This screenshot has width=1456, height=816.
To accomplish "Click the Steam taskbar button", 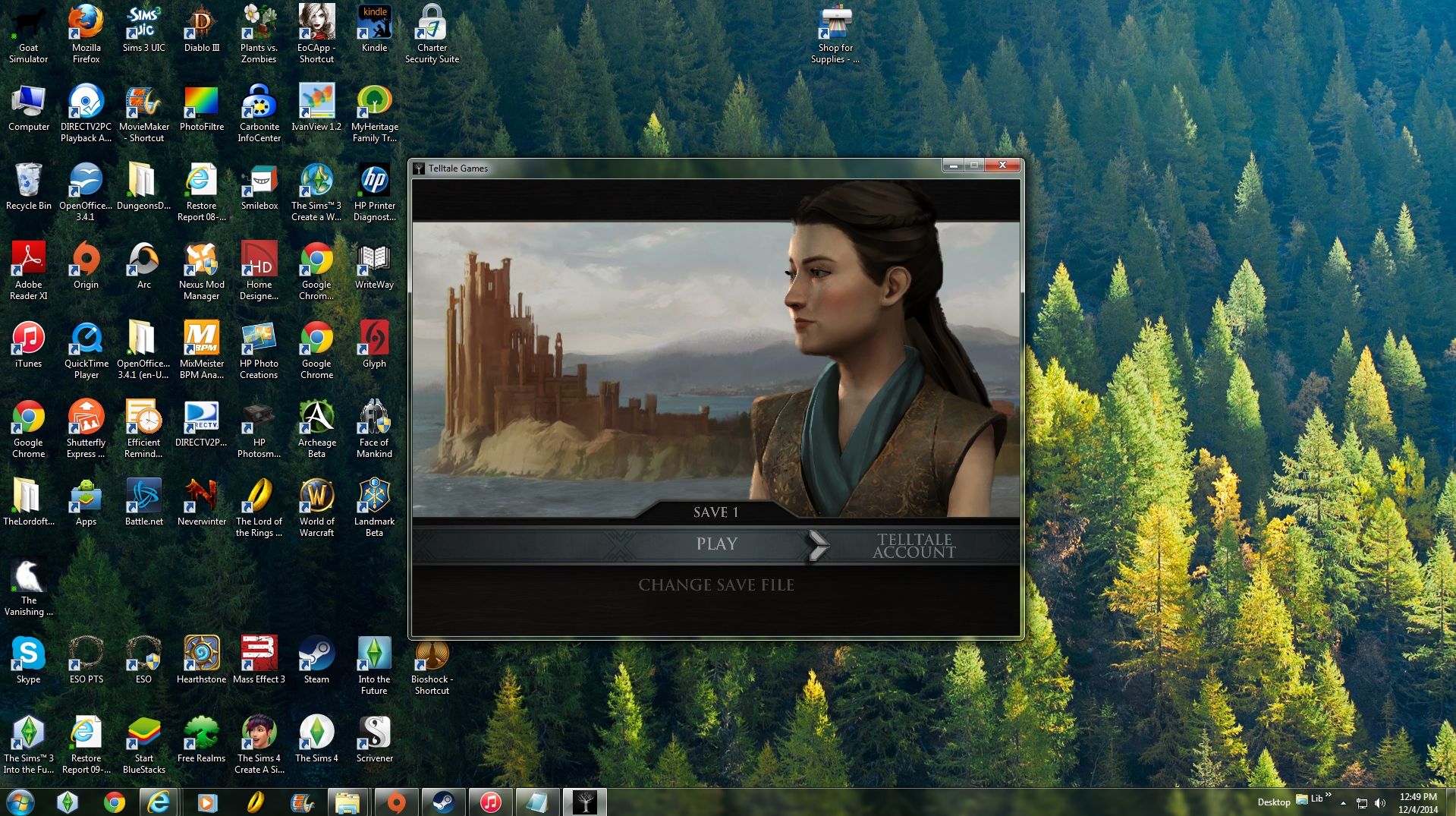I will click(444, 802).
